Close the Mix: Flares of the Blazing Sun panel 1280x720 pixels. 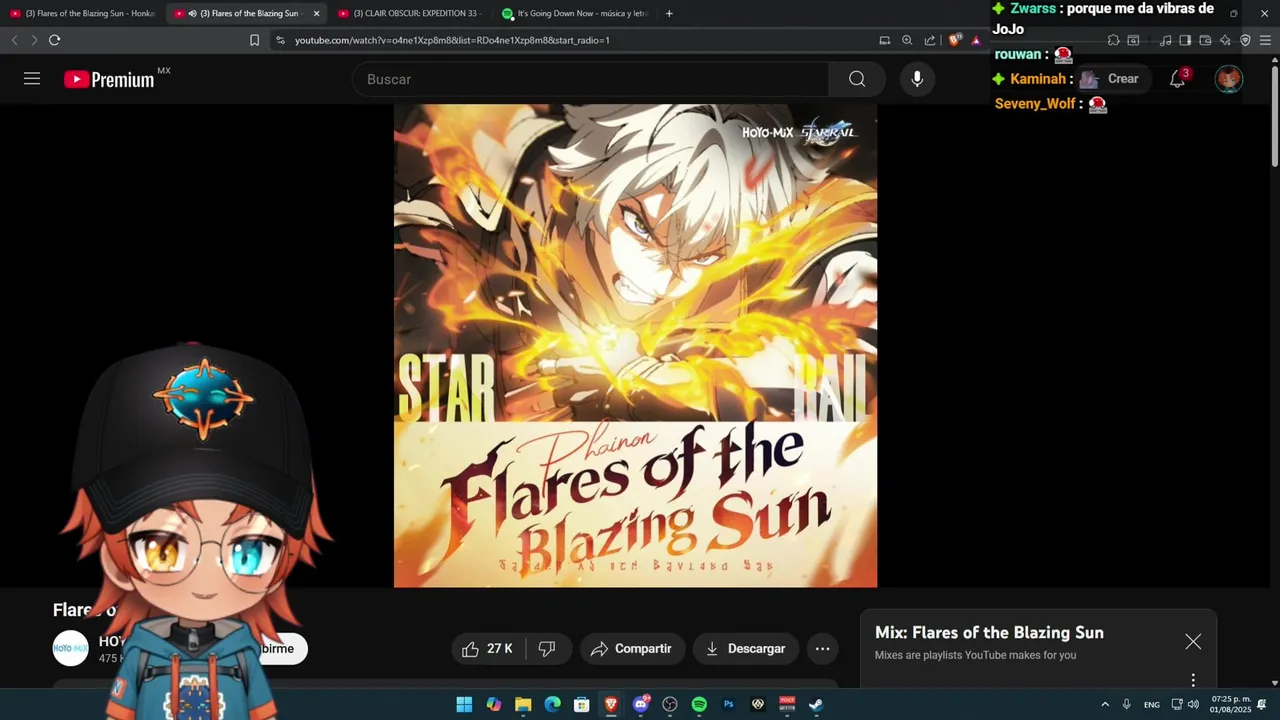(1193, 642)
